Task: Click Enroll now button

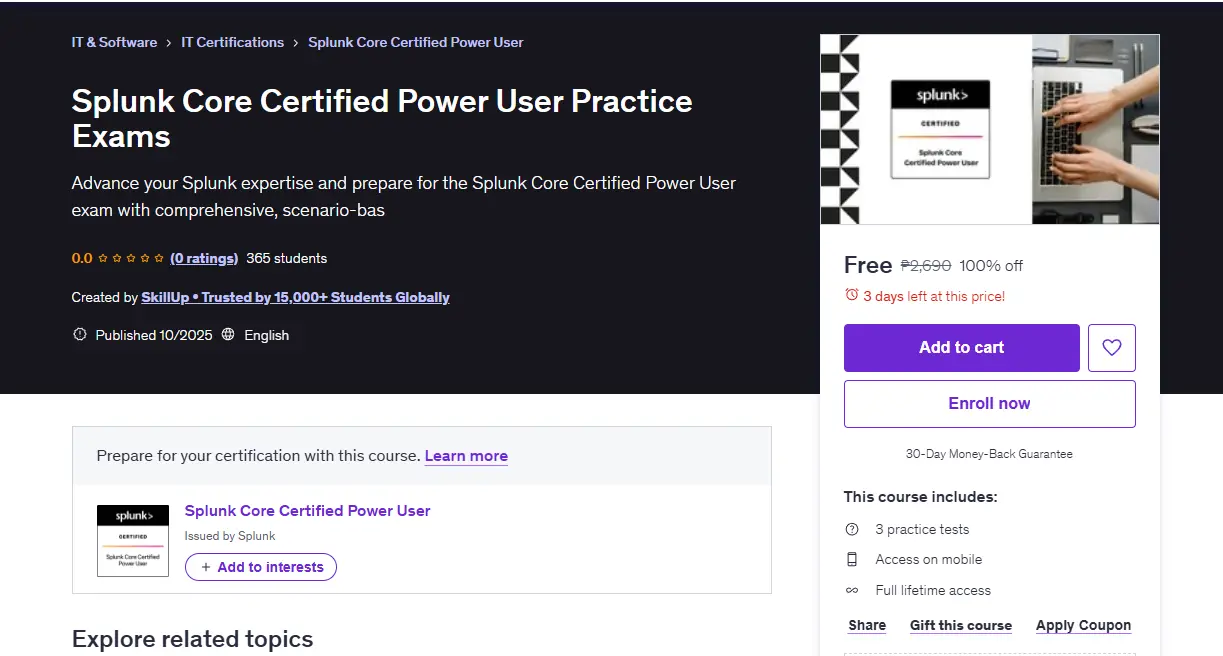Action: click(990, 404)
